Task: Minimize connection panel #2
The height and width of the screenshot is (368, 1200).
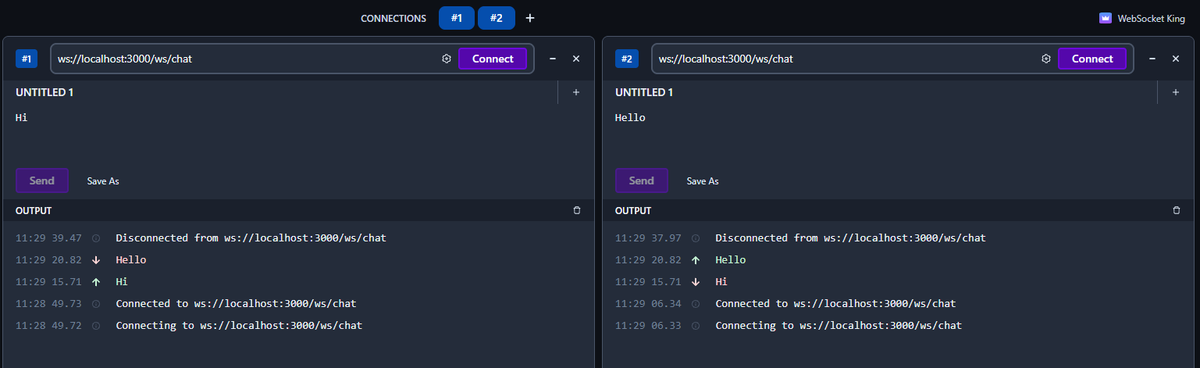Action: tap(1152, 59)
